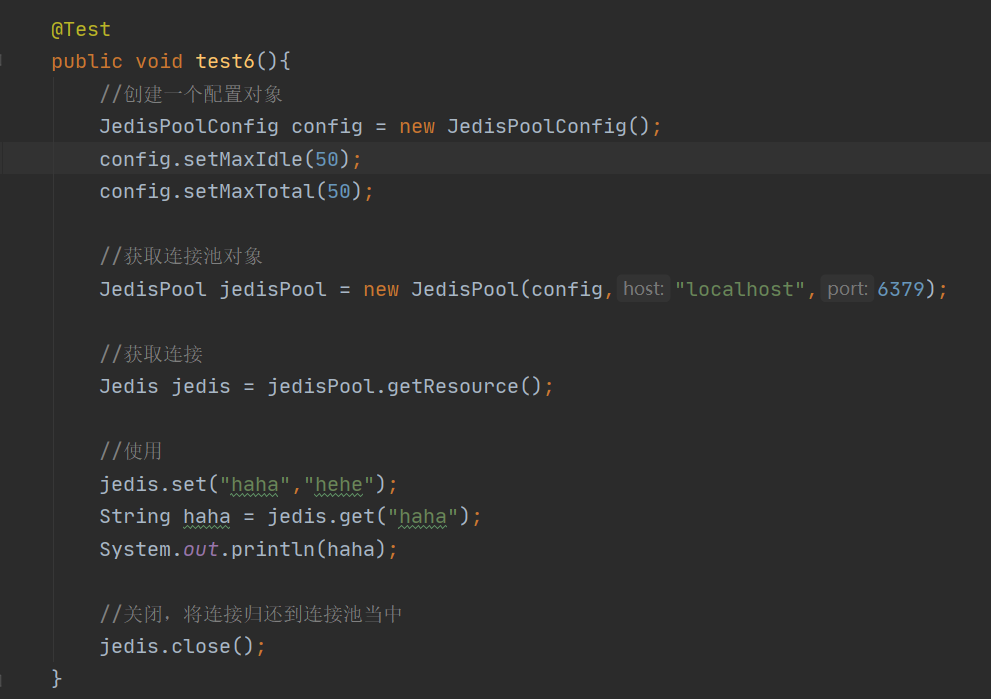Click the 'new' keyword before JedisPool(
991x699 pixels.
(381, 289)
